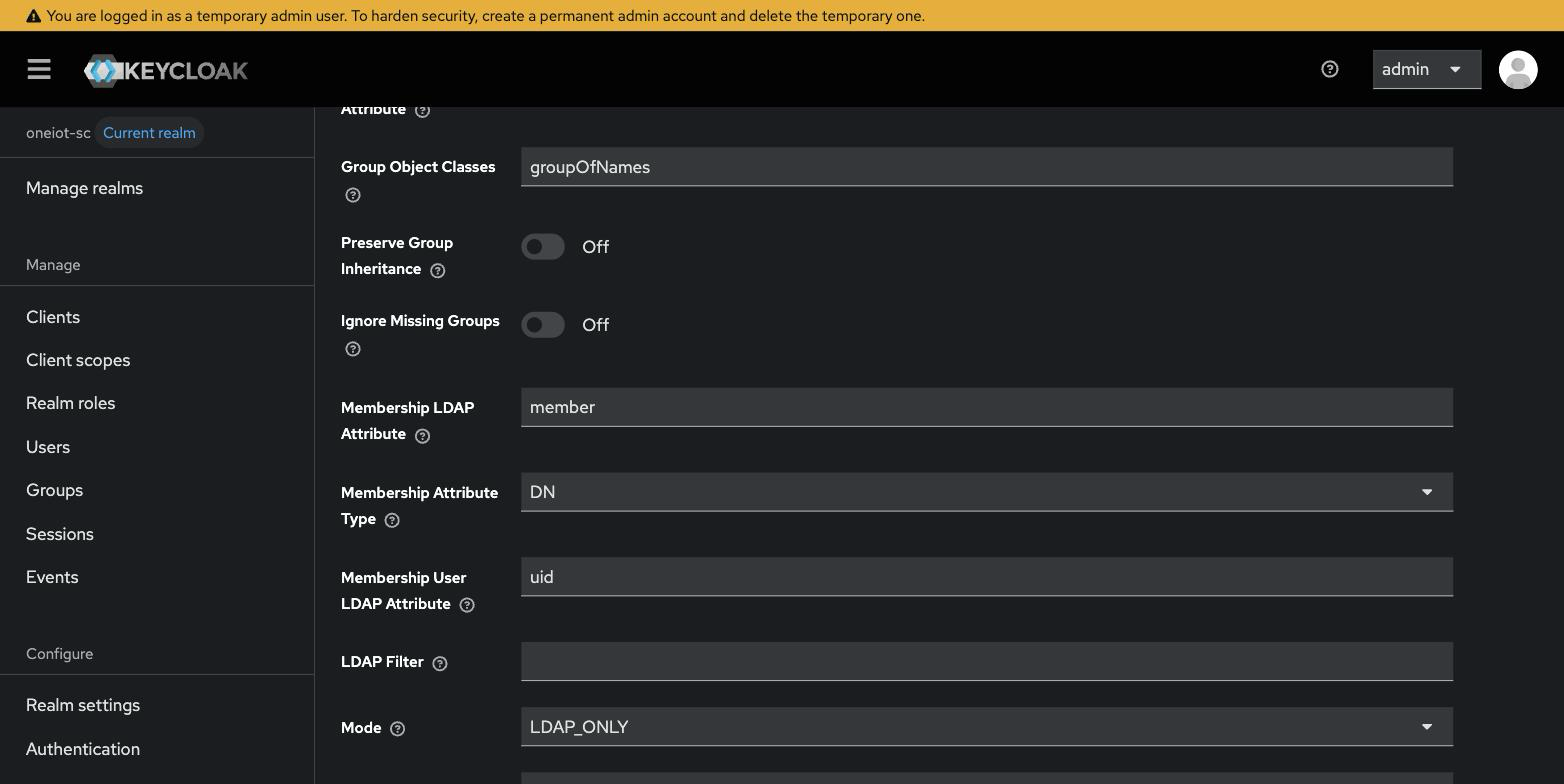
Task: Open the admin user dropdown
Action: (1426, 69)
